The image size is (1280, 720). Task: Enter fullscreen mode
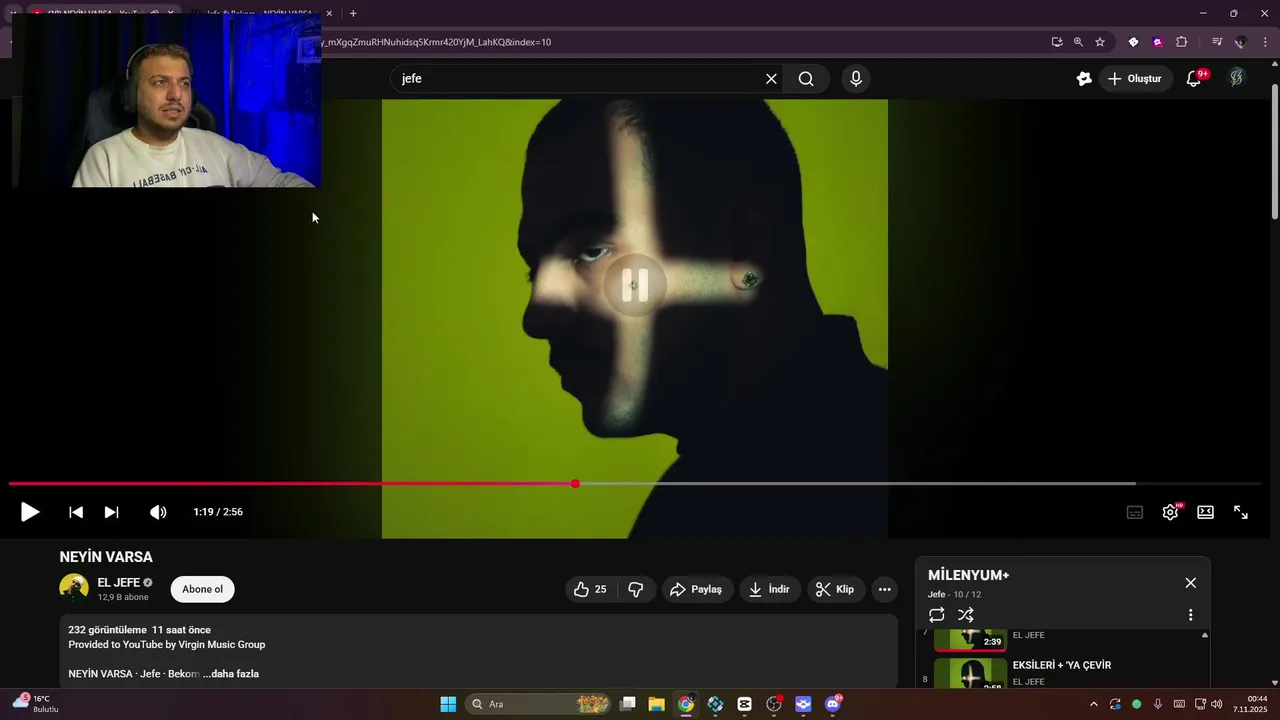pyautogui.click(x=1241, y=512)
